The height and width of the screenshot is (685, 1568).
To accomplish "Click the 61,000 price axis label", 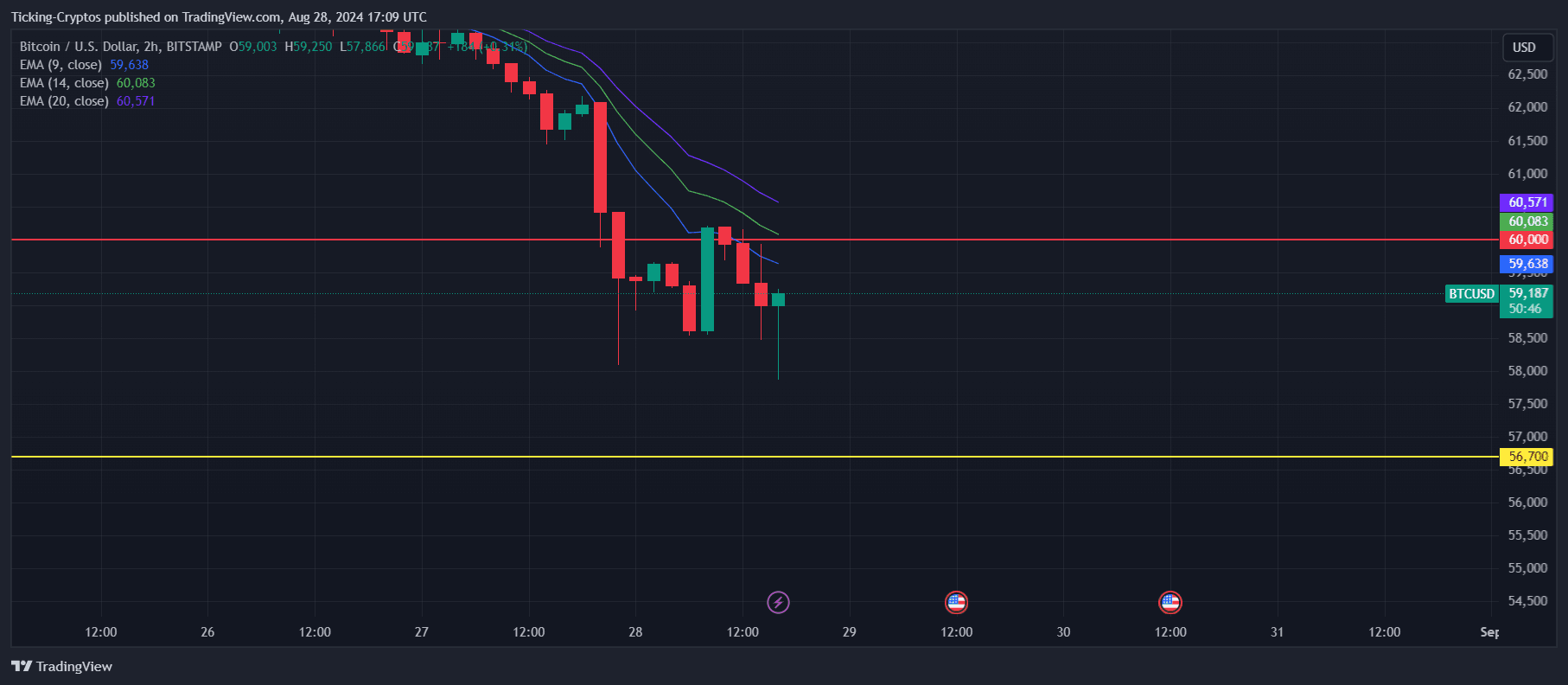I will 1527,174.
